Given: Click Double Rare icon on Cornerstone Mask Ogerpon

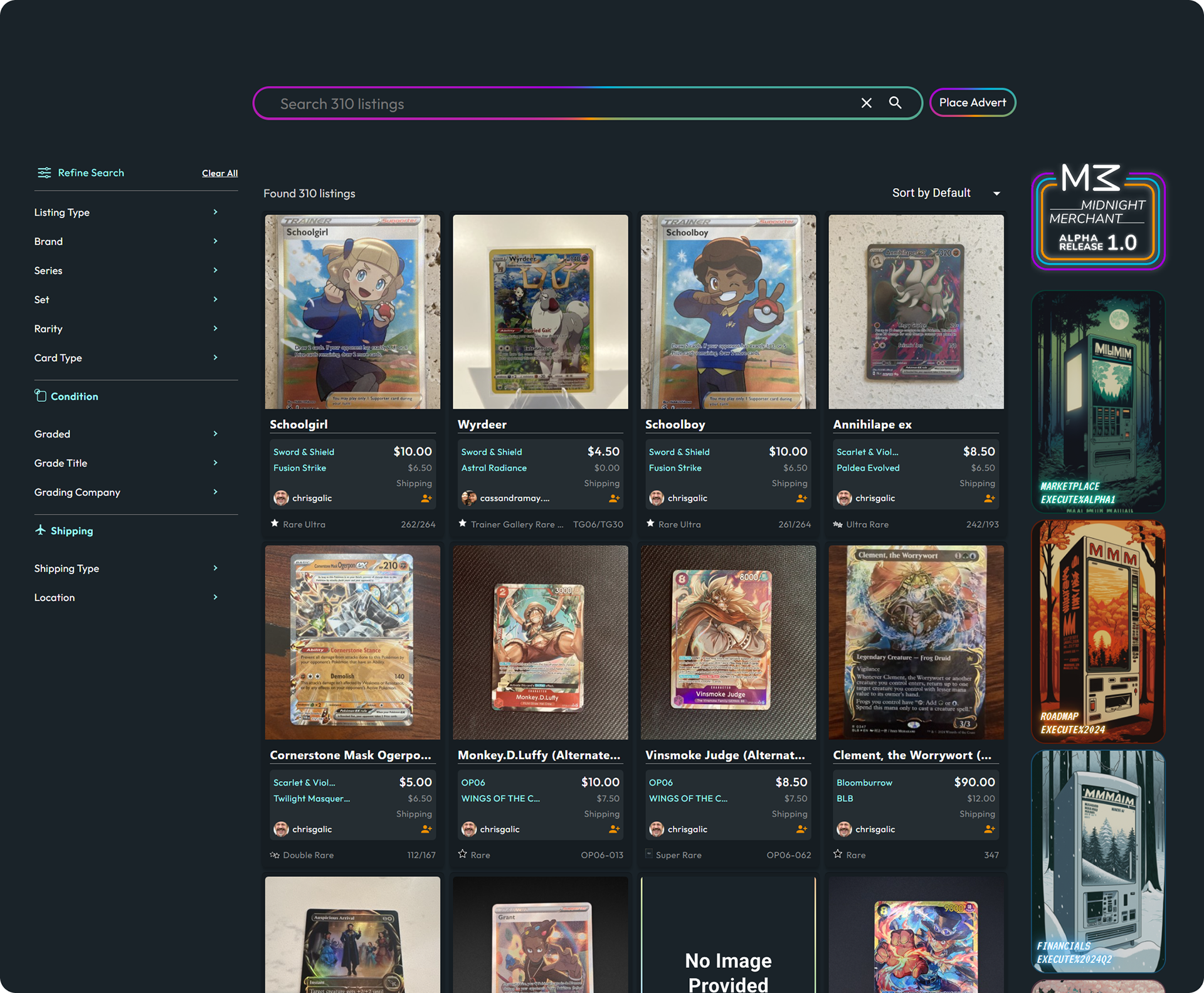Looking at the screenshot, I should pyautogui.click(x=275, y=854).
